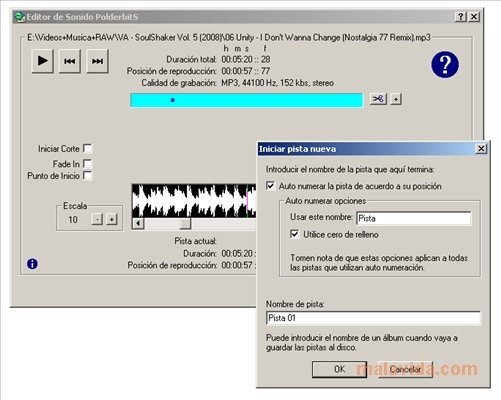Click Cancelar to dismiss the dialog
The width and height of the screenshot is (501, 400).
pos(405,369)
